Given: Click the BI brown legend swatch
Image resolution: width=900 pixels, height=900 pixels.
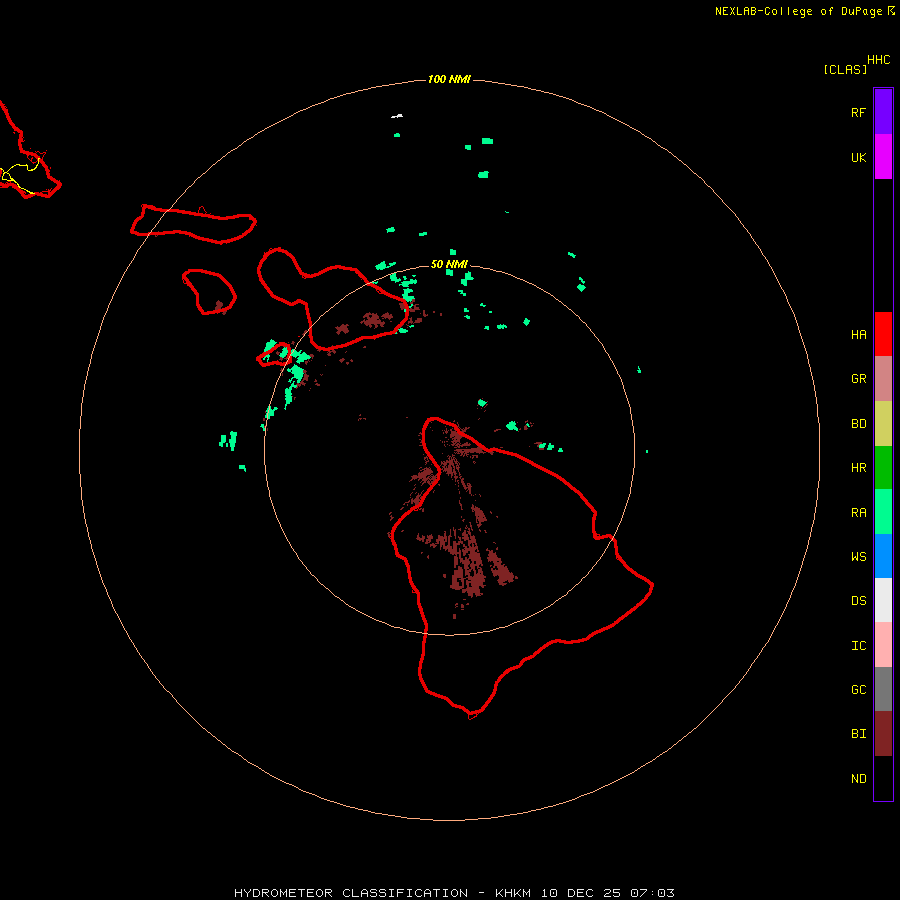Looking at the screenshot, I should [x=883, y=734].
